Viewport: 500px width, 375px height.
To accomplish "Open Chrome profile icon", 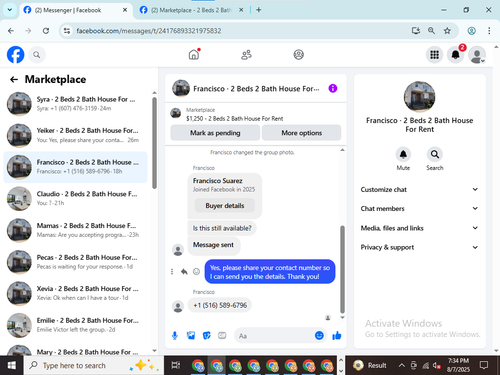I will tap(471, 31).
